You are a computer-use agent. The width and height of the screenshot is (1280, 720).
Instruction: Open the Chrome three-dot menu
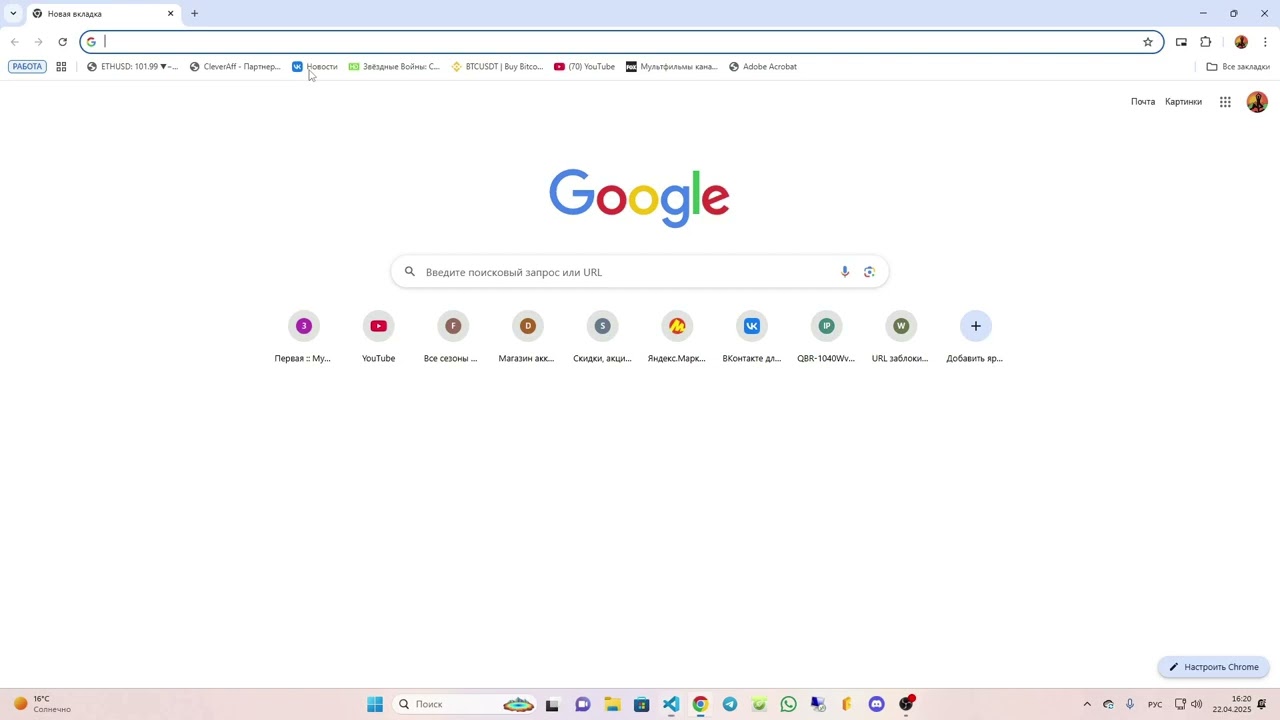click(x=1265, y=42)
